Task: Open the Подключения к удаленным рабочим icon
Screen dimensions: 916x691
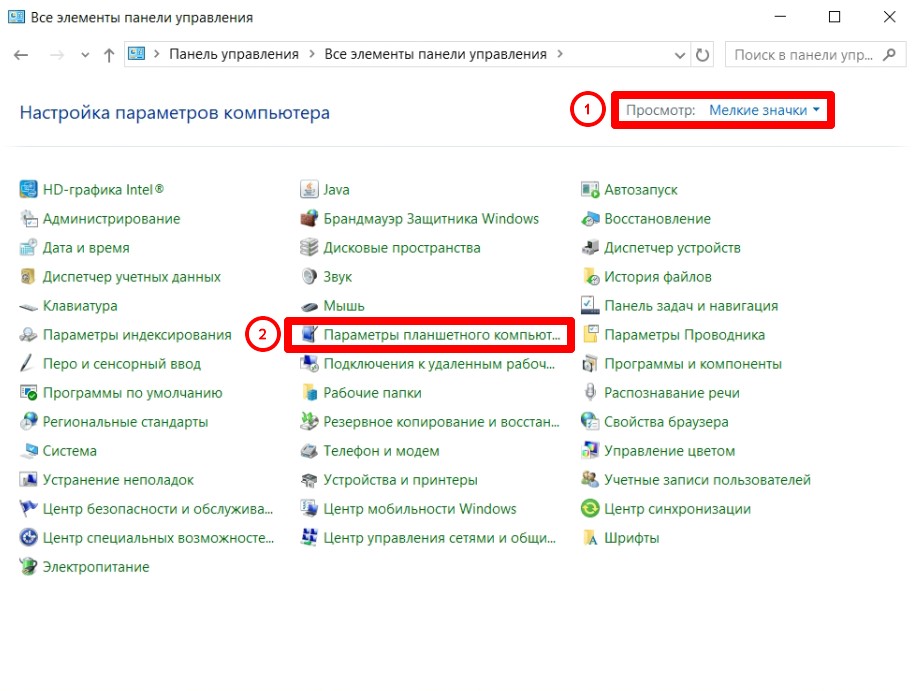Action: pos(309,363)
